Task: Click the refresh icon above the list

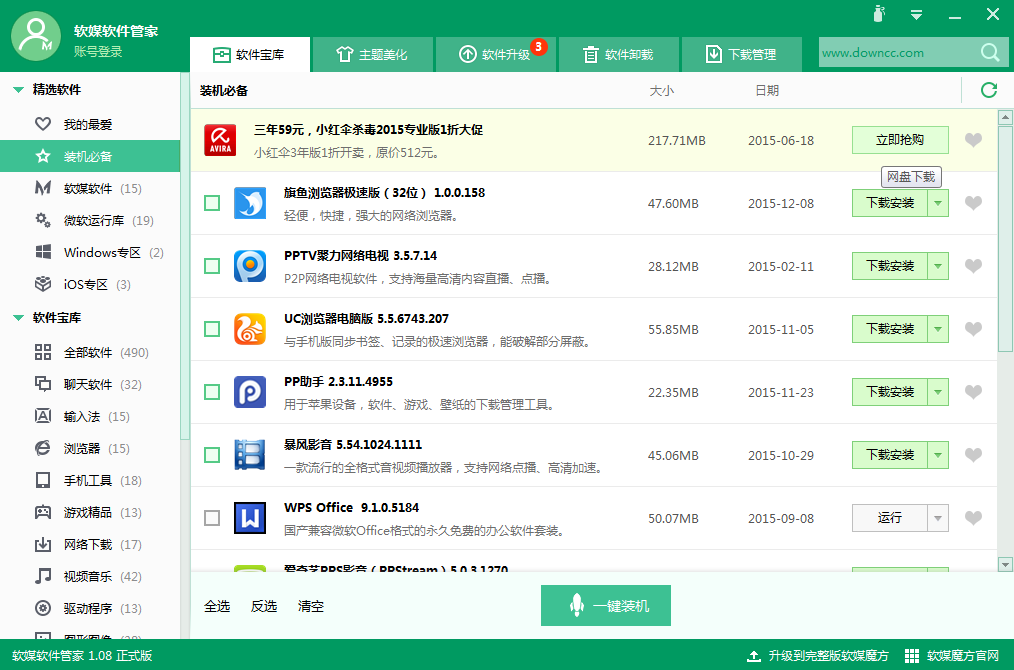Action: click(x=988, y=90)
